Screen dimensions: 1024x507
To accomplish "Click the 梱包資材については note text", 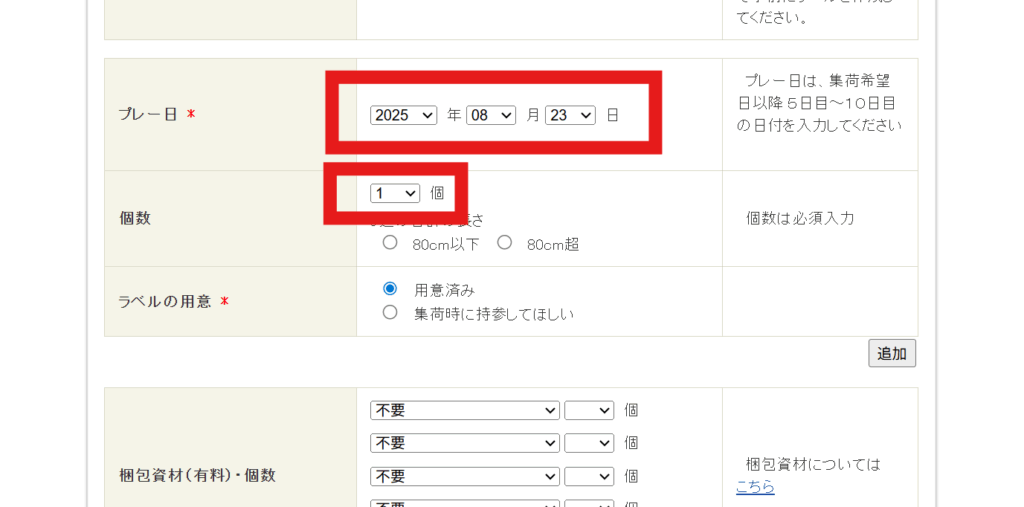I will click(x=813, y=465).
